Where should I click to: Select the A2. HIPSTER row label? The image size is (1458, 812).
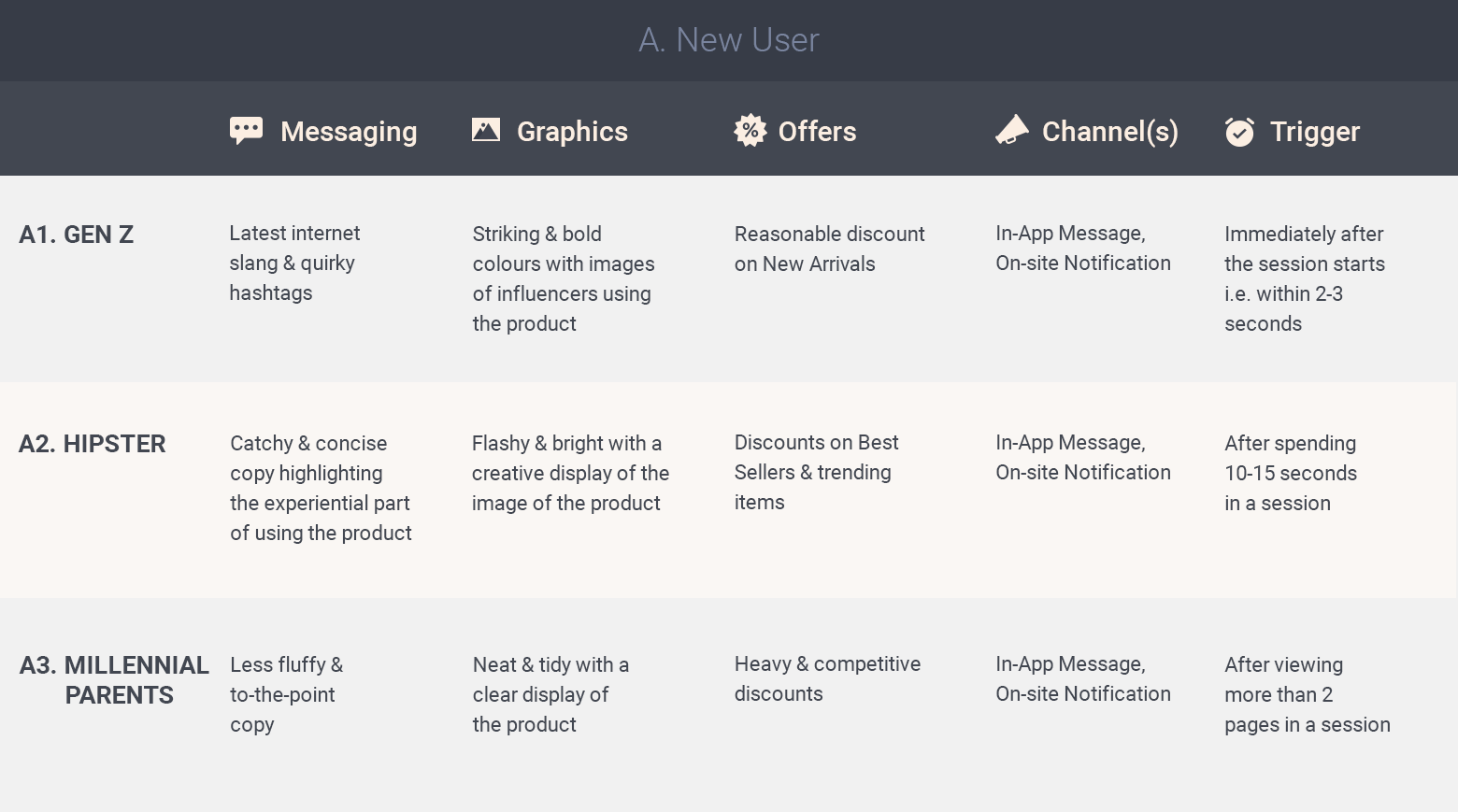tap(93, 444)
